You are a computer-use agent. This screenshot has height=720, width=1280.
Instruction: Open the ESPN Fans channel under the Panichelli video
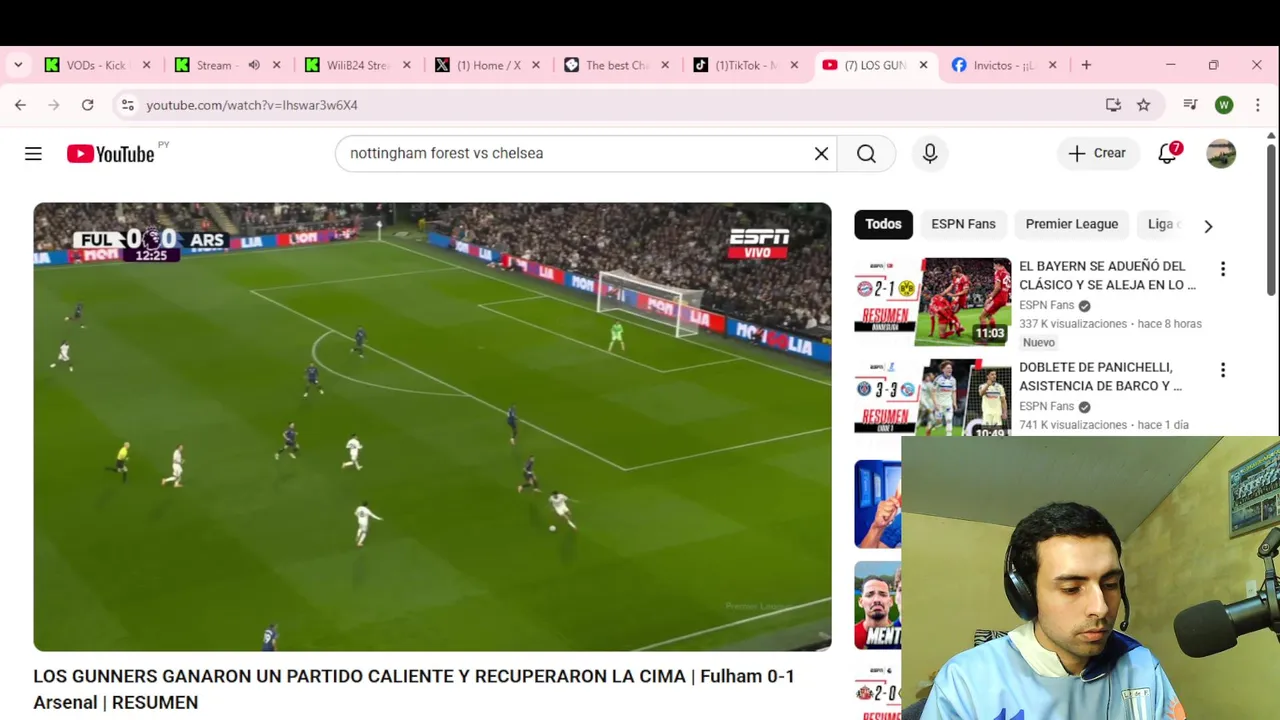(x=1046, y=406)
